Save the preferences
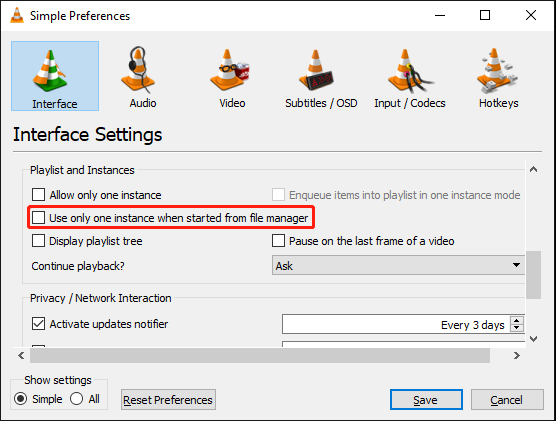The image size is (556, 421). 426,400
